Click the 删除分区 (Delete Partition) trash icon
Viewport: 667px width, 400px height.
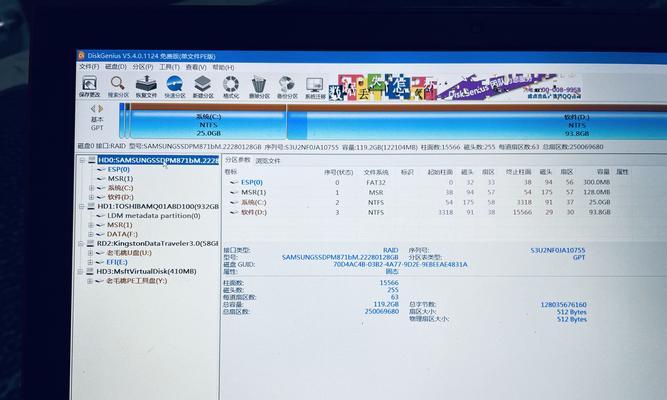259,87
